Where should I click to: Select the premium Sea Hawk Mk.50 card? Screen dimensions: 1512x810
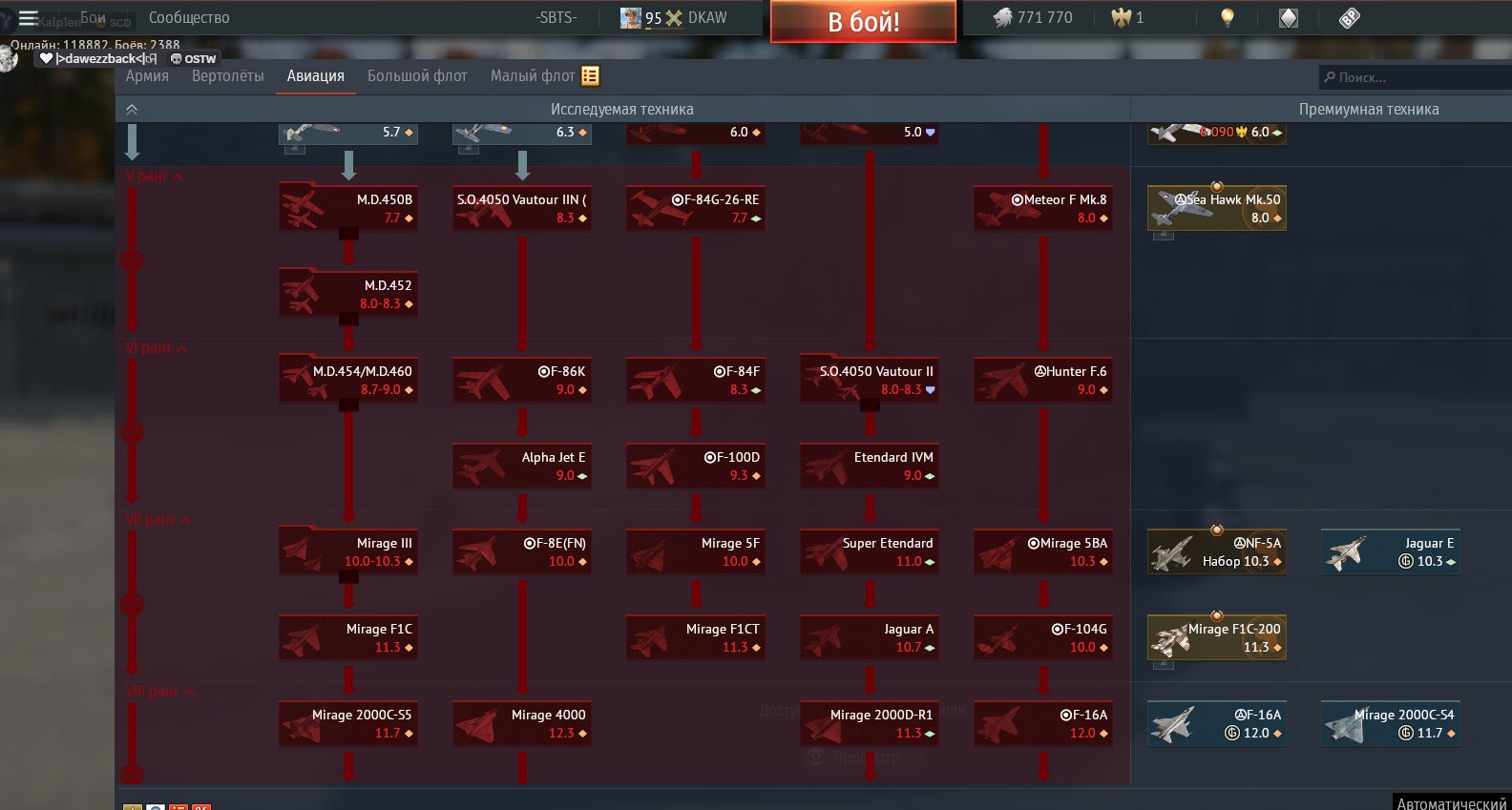pyautogui.click(x=1217, y=208)
